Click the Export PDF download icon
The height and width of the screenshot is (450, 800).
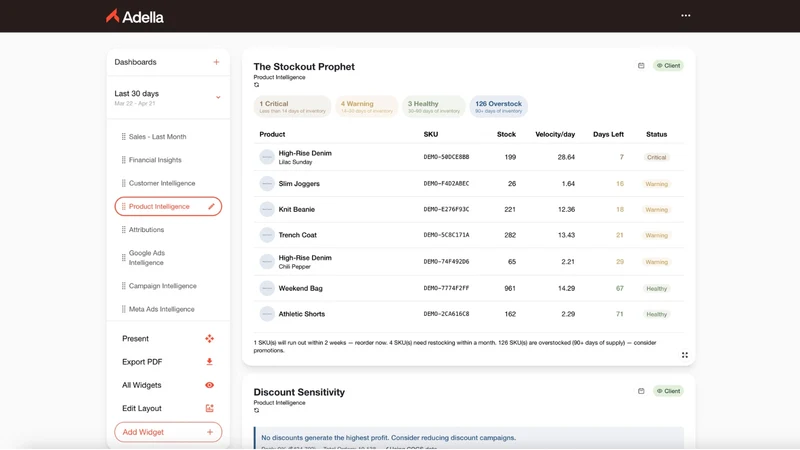(209, 362)
